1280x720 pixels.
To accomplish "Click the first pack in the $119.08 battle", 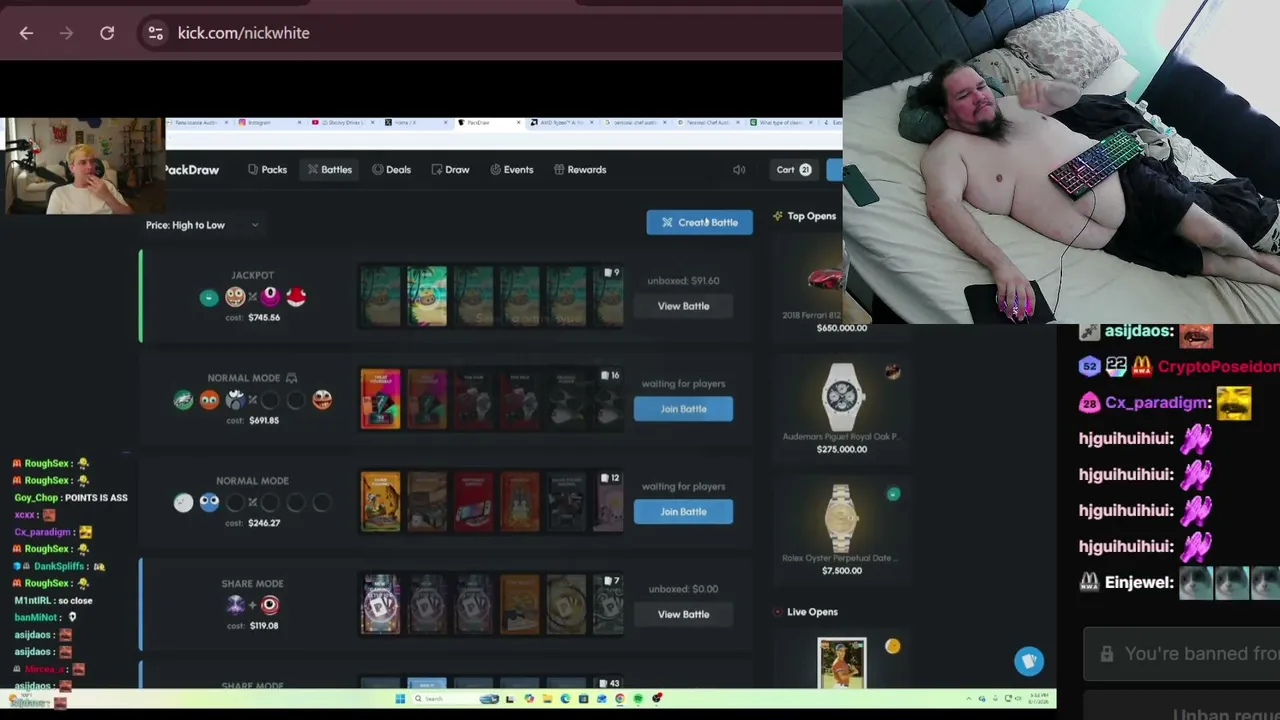I will coord(380,604).
